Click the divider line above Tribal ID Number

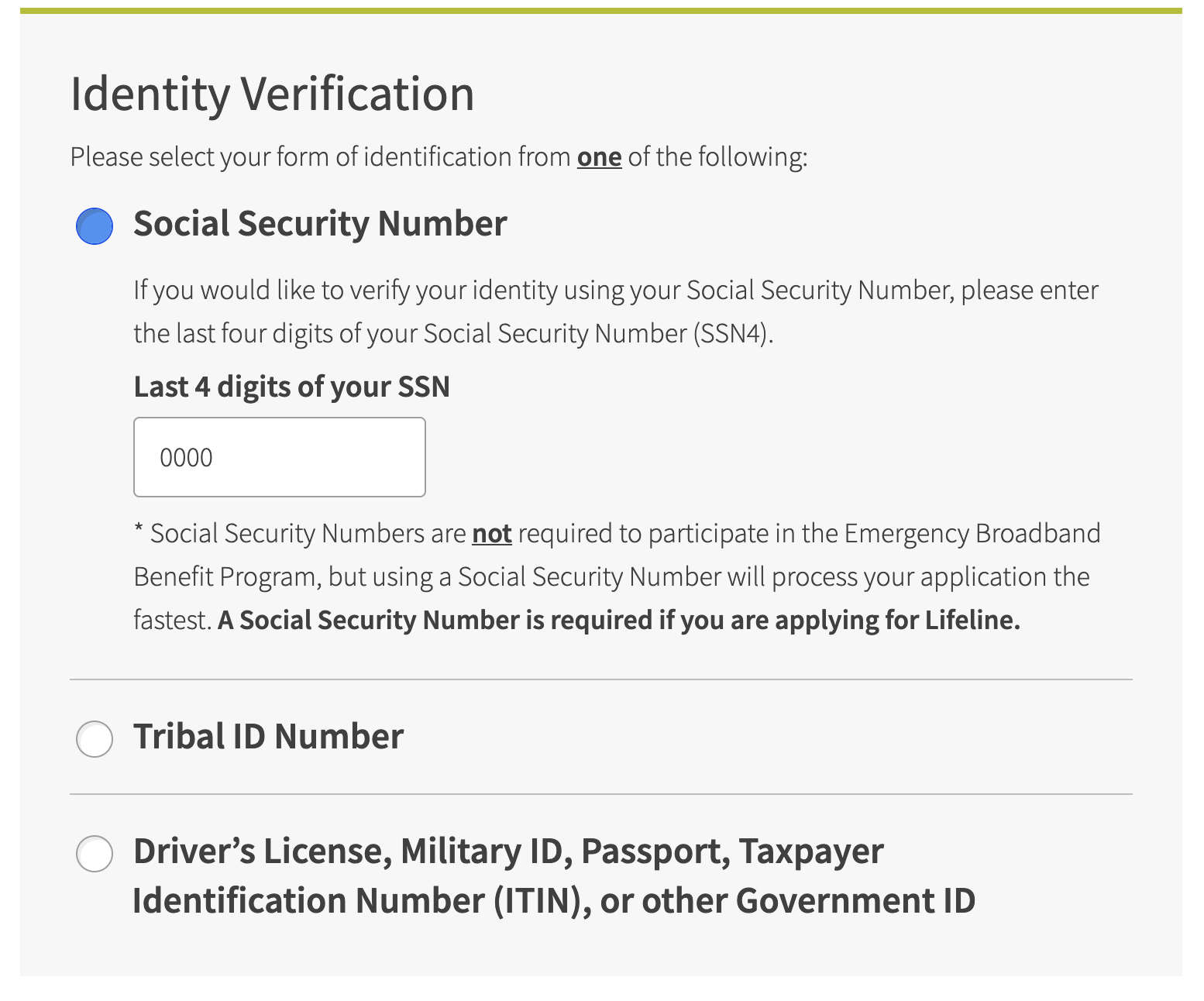(x=601, y=679)
